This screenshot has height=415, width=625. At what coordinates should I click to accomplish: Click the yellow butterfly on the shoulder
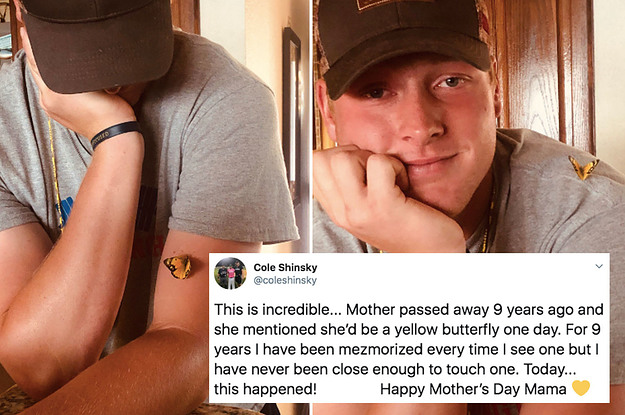tap(583, 167)
